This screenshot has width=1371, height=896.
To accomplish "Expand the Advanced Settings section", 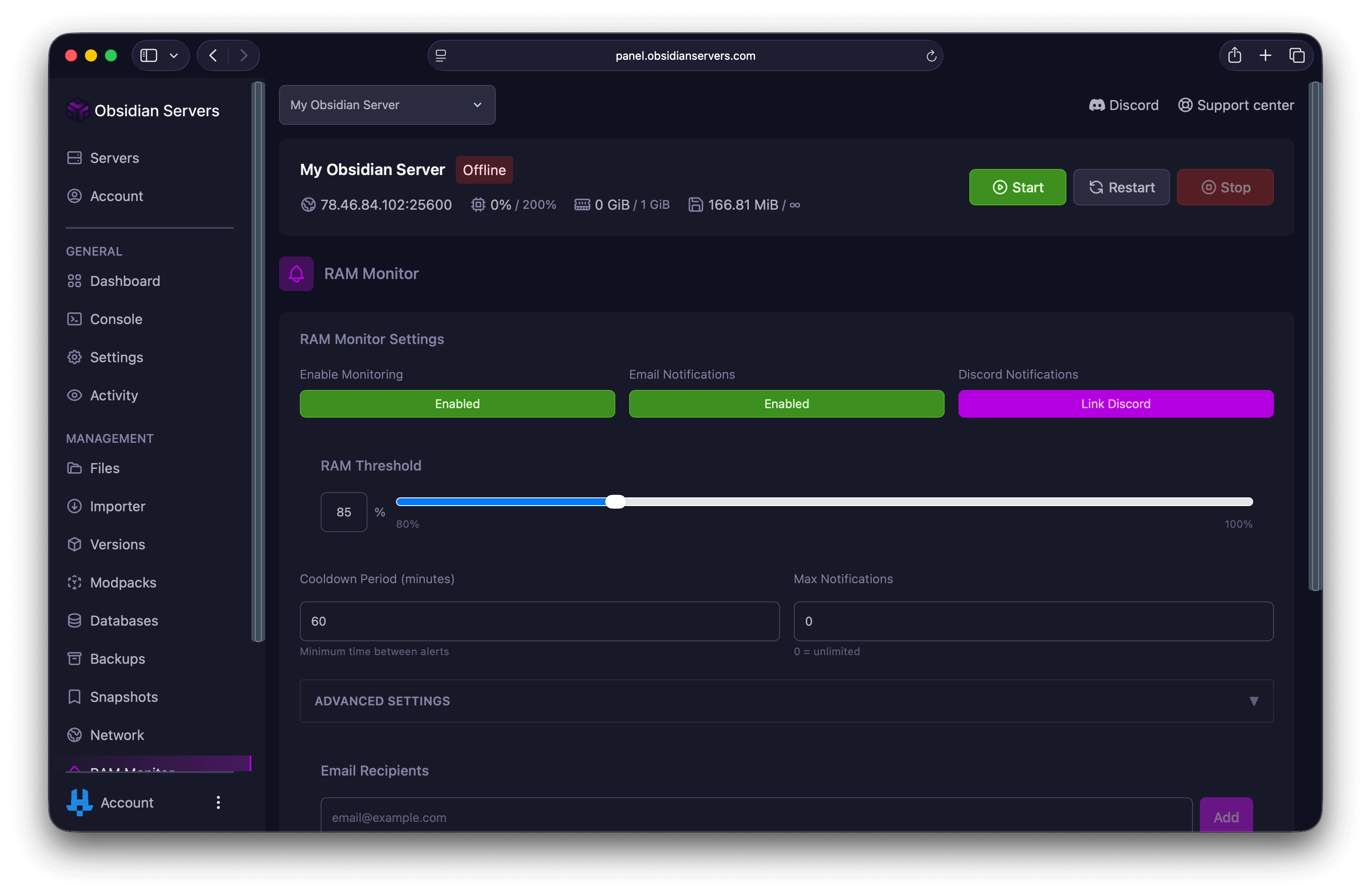I will point(786,701).
